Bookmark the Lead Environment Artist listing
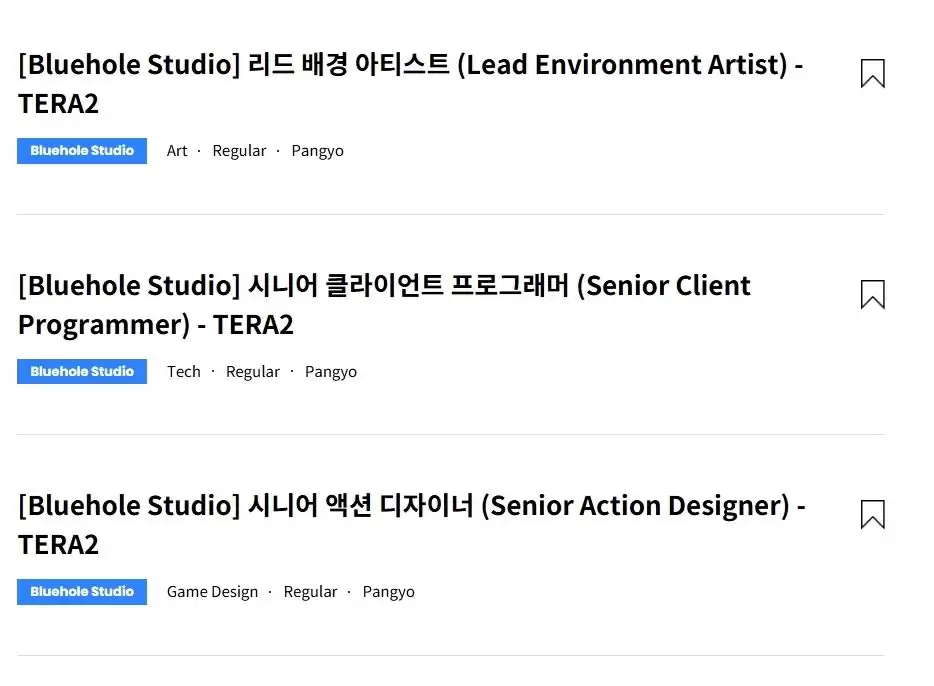The height and width of the screenshot is (686, 934). point(871,72)
